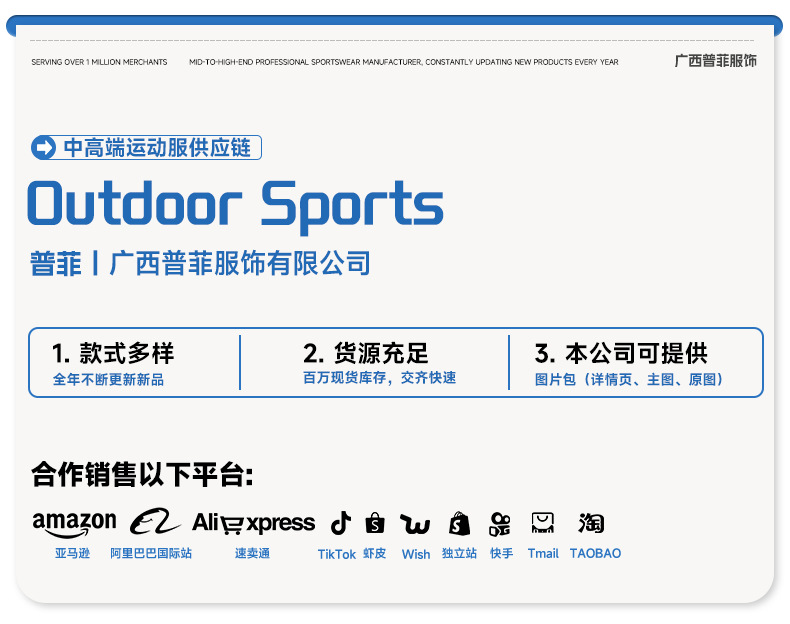The height and width of the screenshot is (624, 790).
Task: Click the Kuaishou camera icon
Action: pyautogui.click(x=500, y=524)
